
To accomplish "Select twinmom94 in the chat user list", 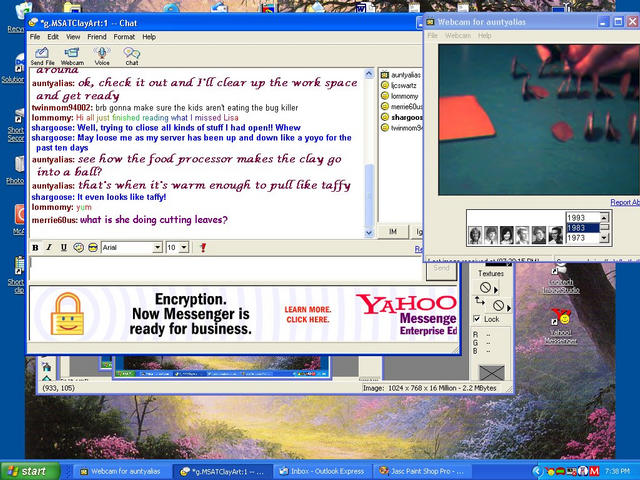I will (x=401, y=128).
